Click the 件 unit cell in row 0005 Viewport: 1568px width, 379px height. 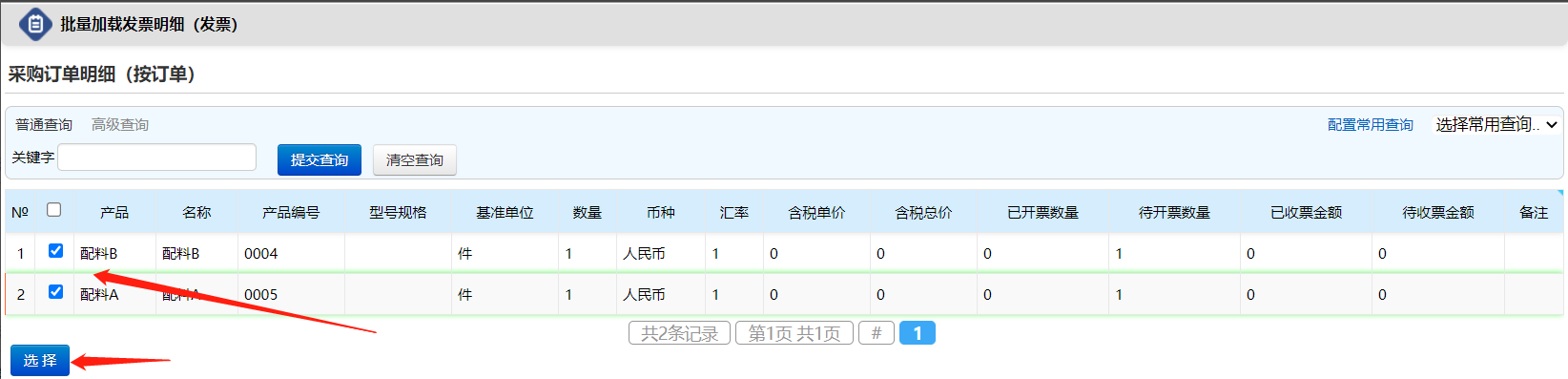[464, 295]
